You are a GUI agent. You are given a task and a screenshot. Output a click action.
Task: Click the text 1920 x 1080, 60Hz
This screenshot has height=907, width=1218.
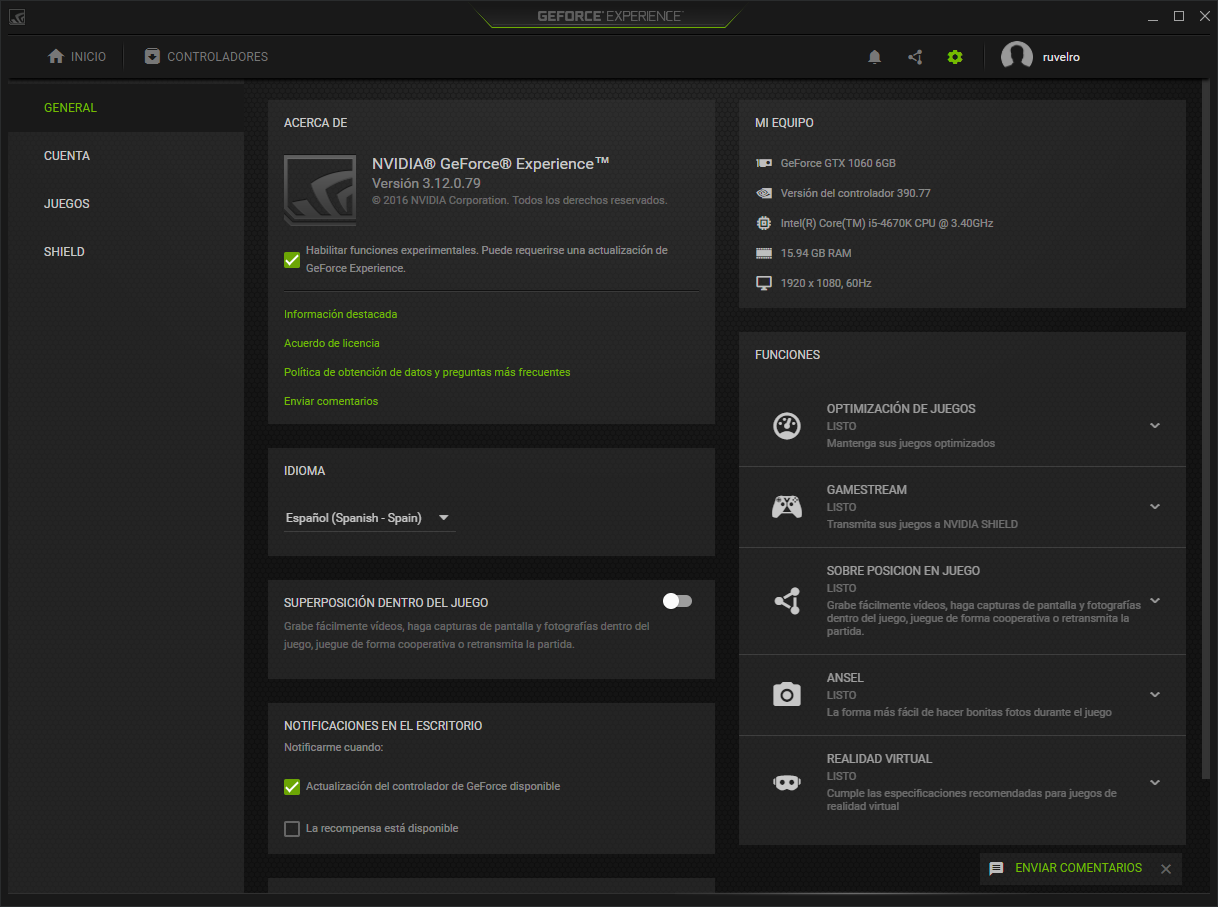826,283
